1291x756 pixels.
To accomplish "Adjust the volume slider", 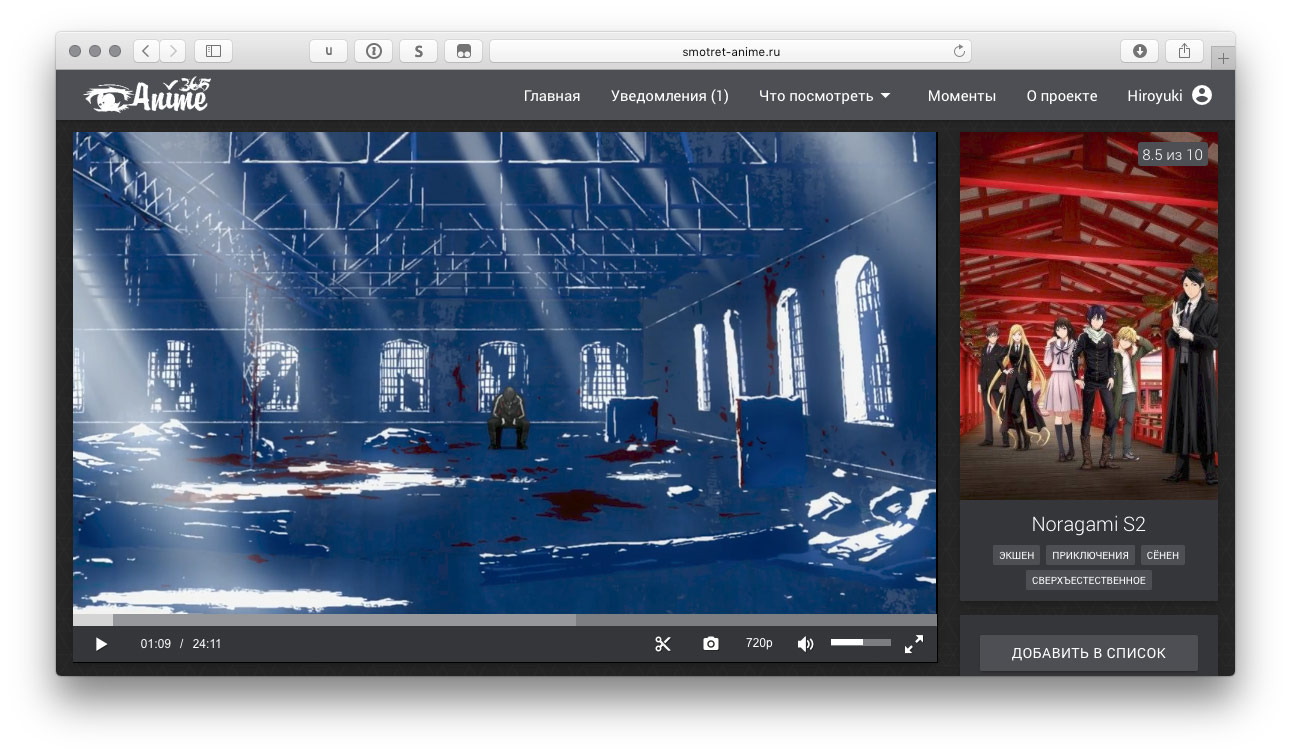I will coord(860,642).
